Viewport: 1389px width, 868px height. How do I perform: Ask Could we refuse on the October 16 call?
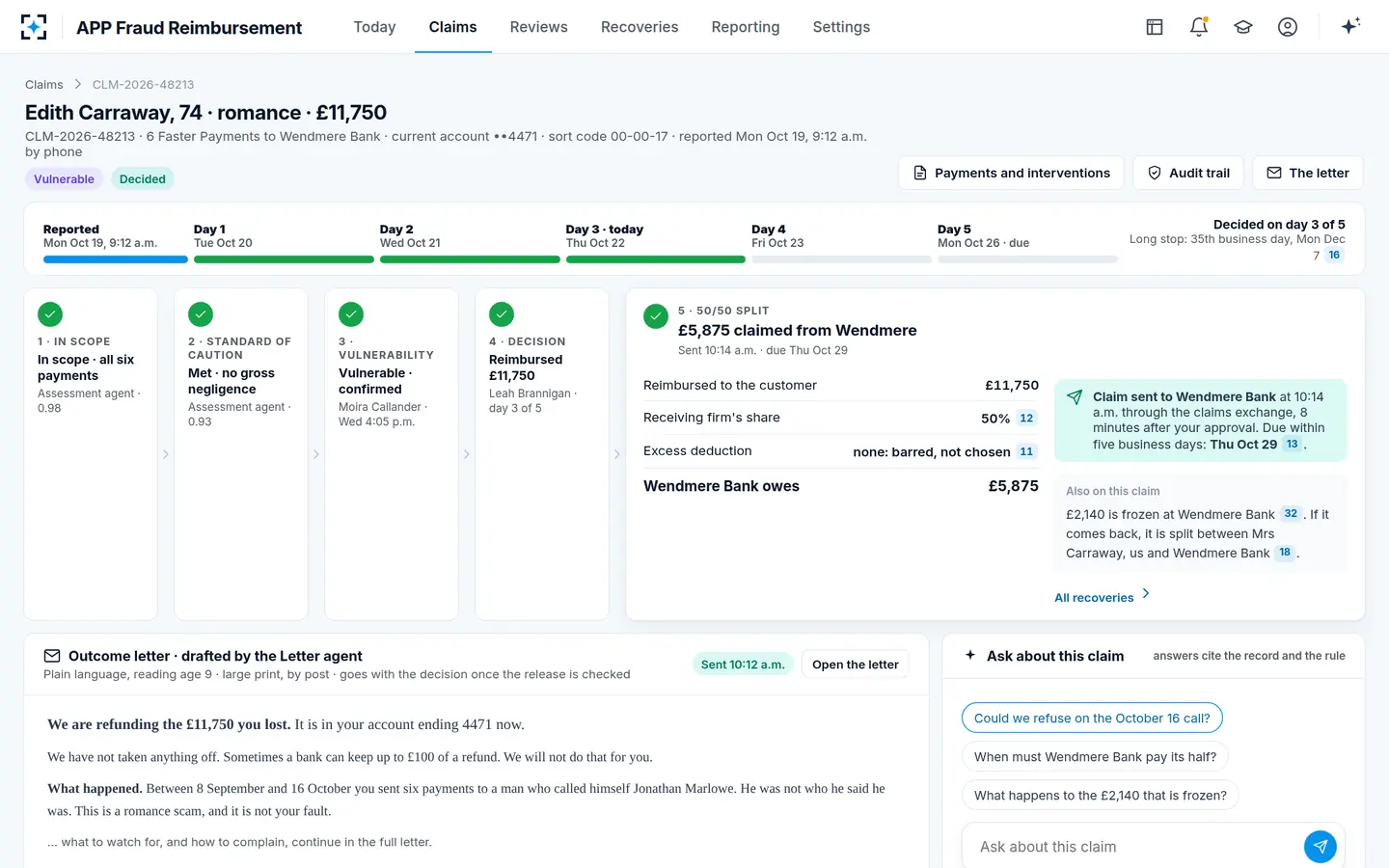pos(1092,718)
